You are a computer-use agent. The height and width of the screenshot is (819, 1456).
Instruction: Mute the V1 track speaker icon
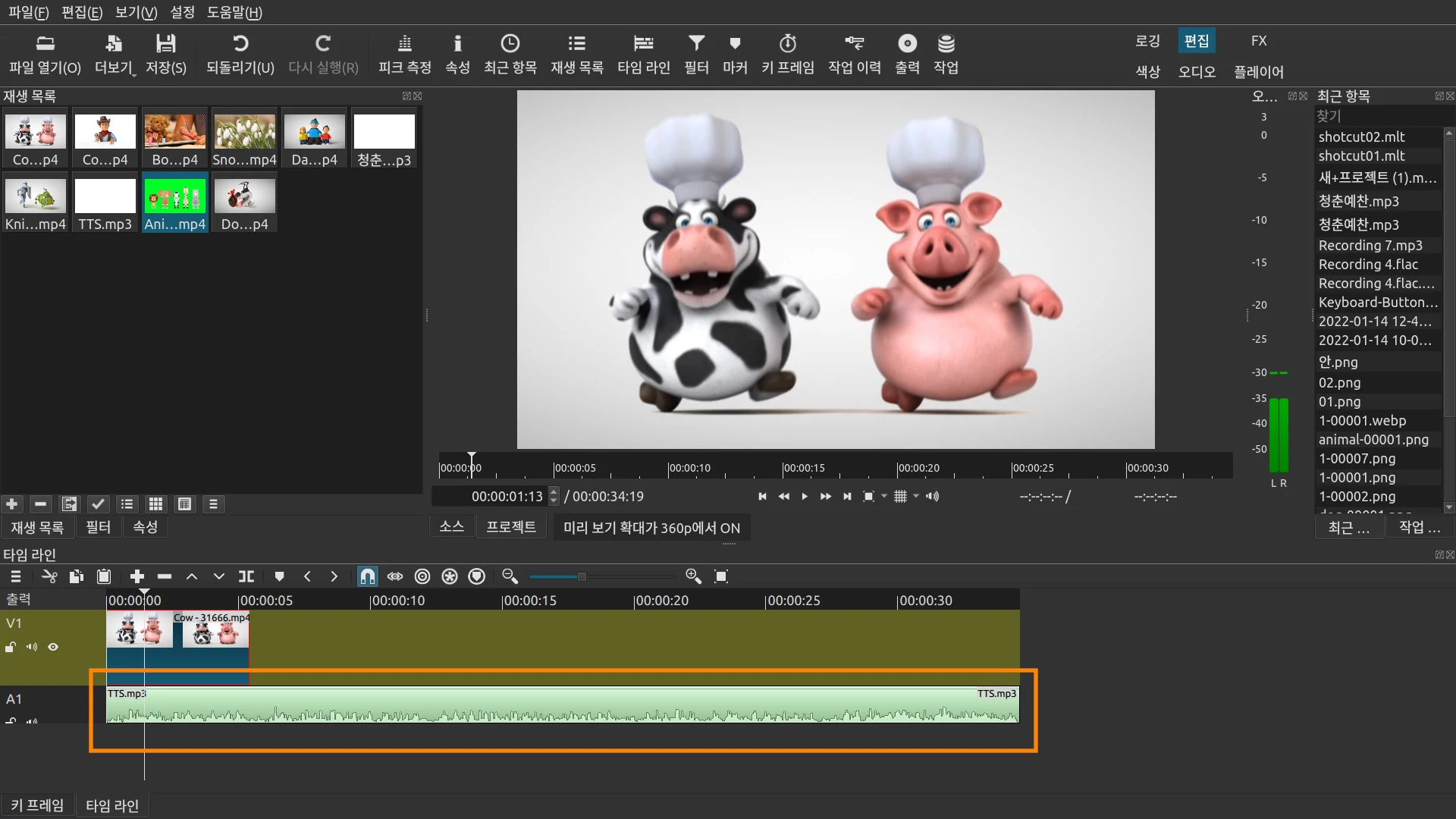pos(32,647)
